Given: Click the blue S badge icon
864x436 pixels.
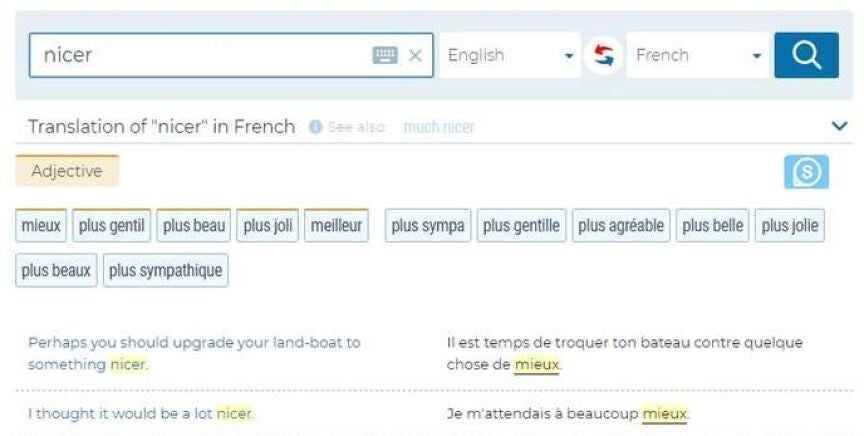Looking at the screenshot, I should 806,172.
